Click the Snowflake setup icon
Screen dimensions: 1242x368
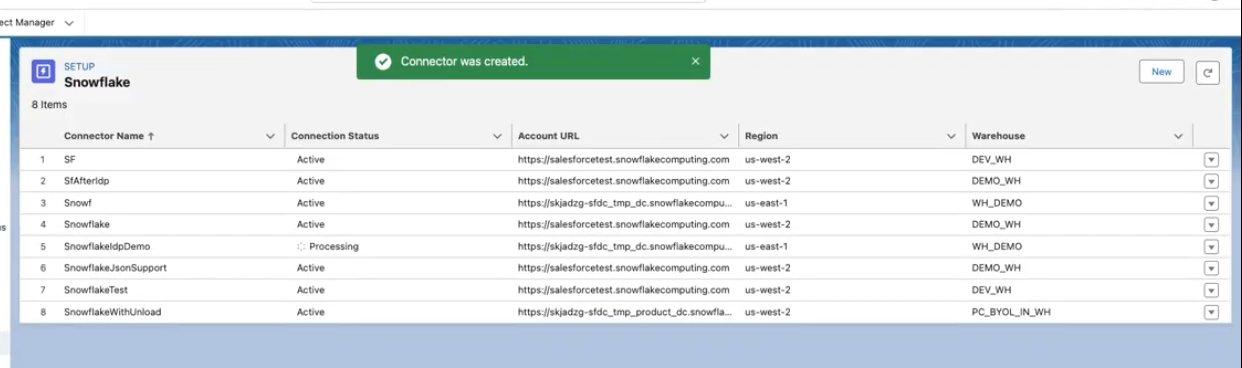[43, 72]
